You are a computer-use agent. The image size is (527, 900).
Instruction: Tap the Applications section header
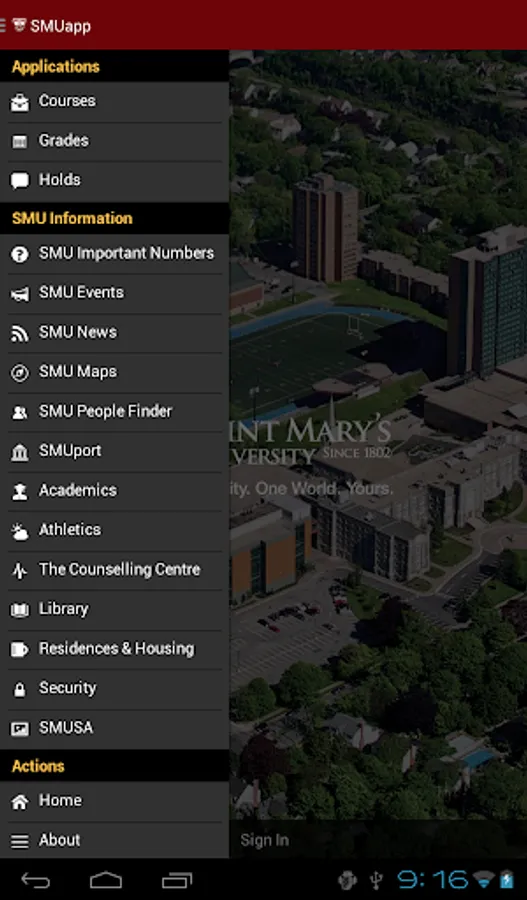click(x=114, y=67)
